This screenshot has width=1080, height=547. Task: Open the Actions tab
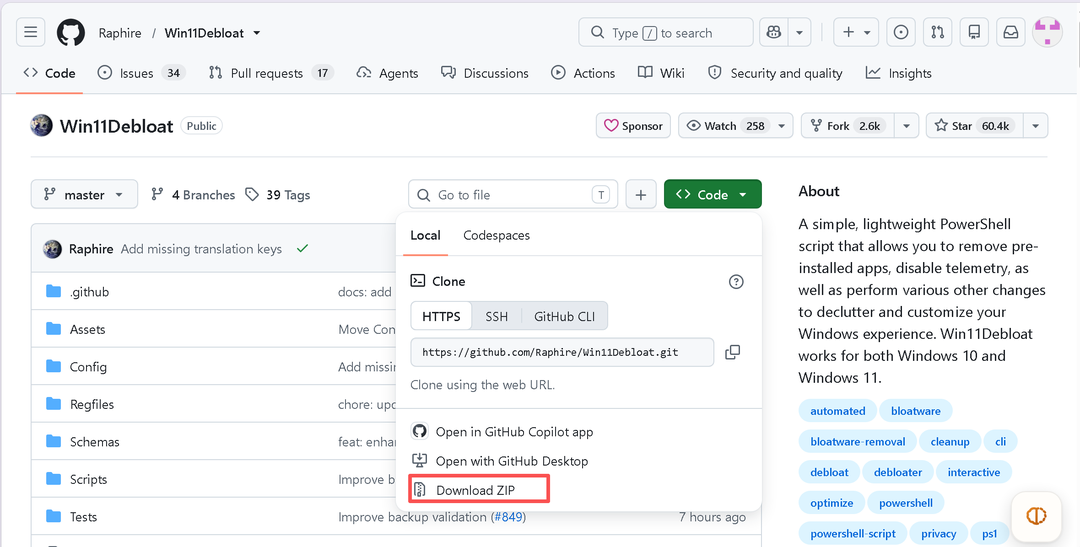click(x=583, y=73)
